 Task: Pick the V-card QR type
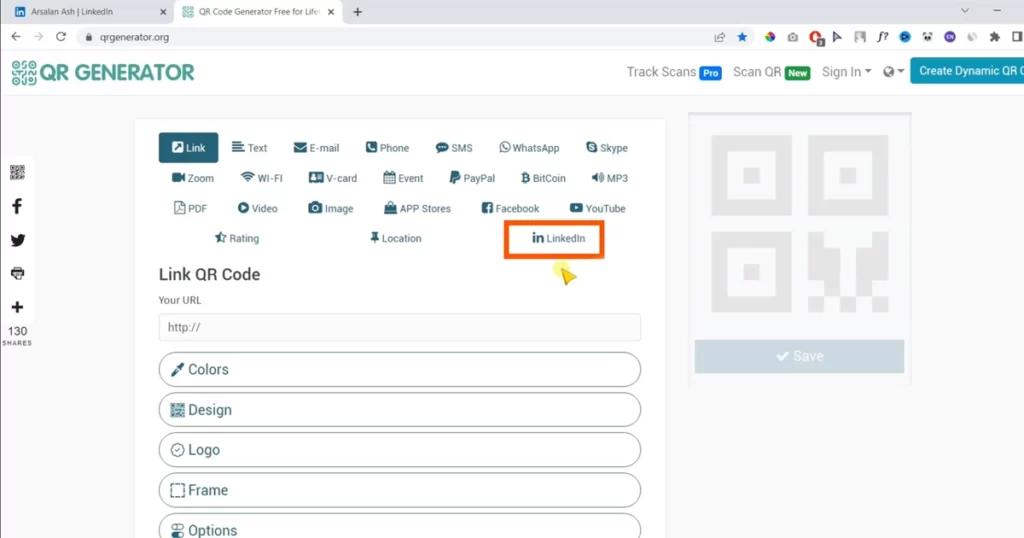point(332,178)
